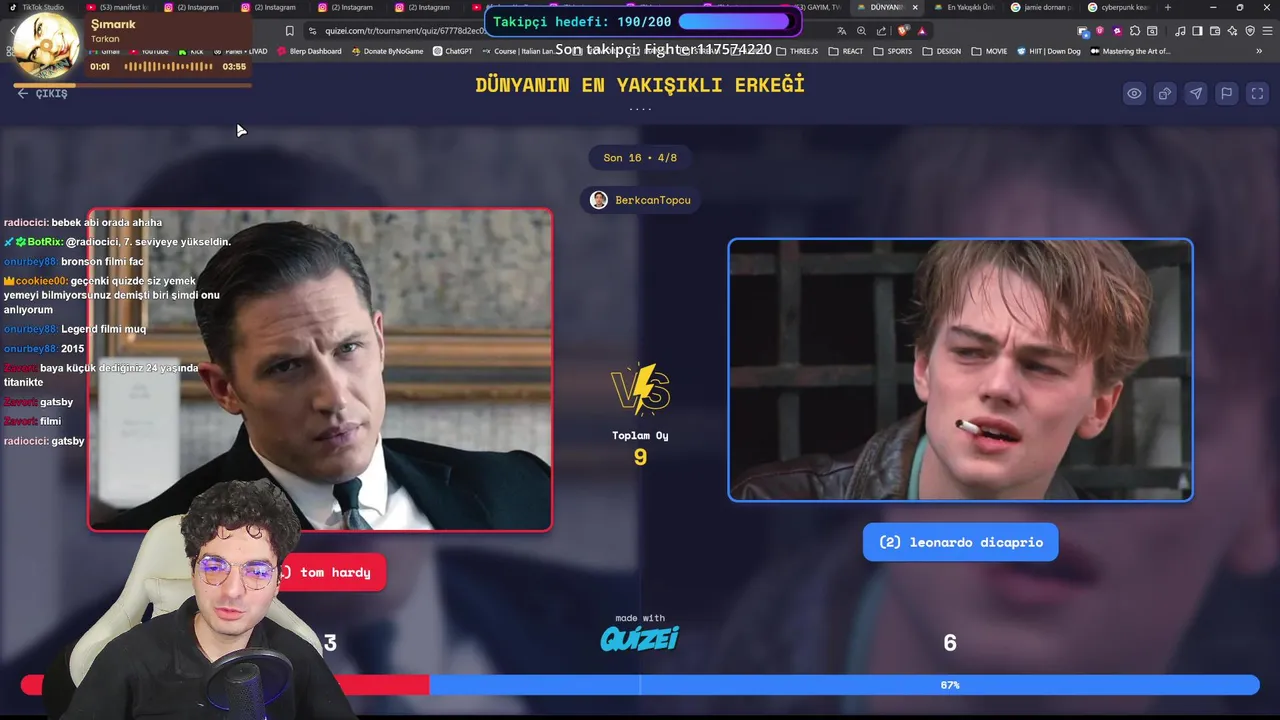
Task: Bookmark this page icon
Action: coord(289,31)
